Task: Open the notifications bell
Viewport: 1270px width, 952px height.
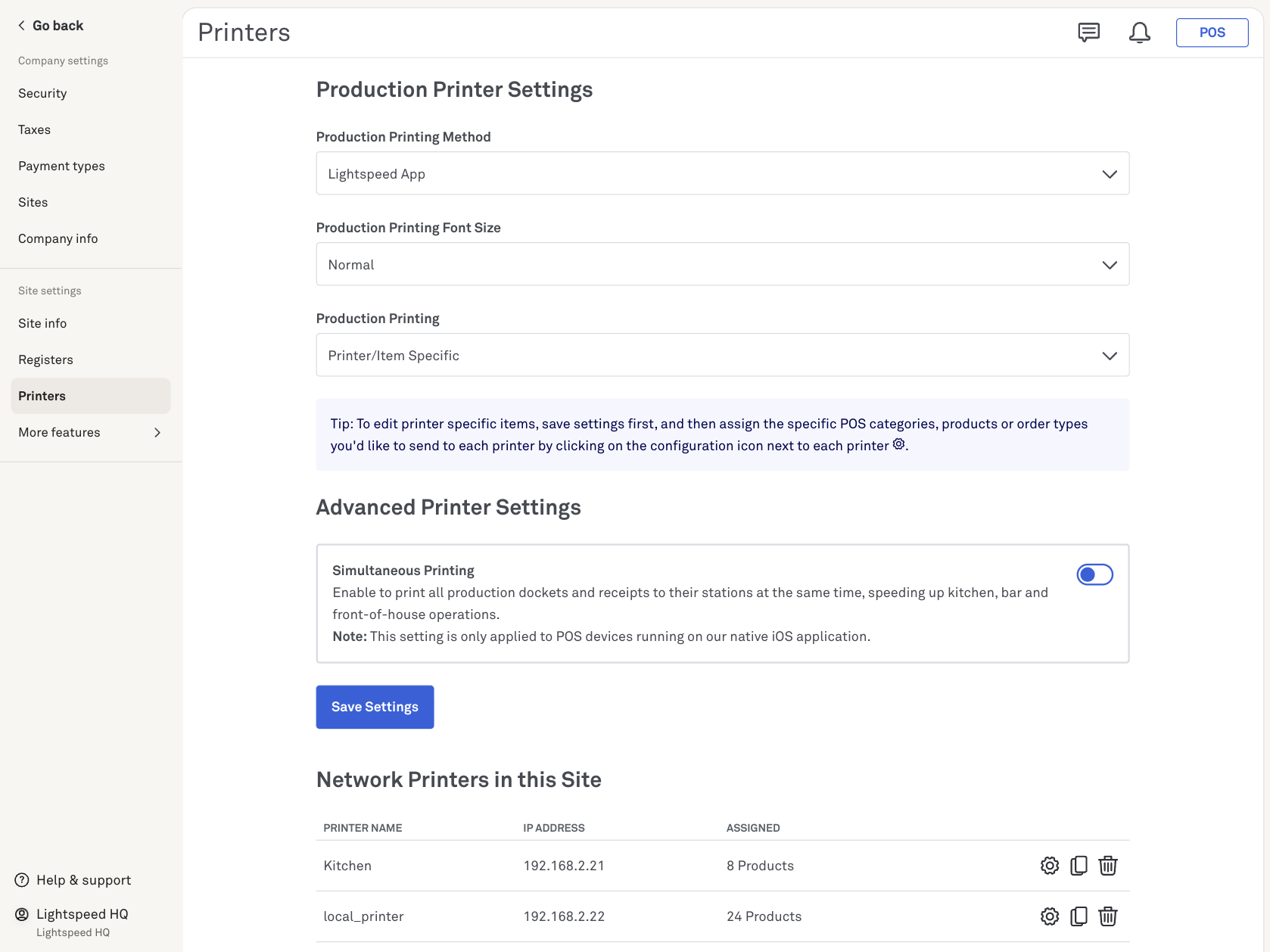Action: pyautogui.click(x=1139, y=33)
